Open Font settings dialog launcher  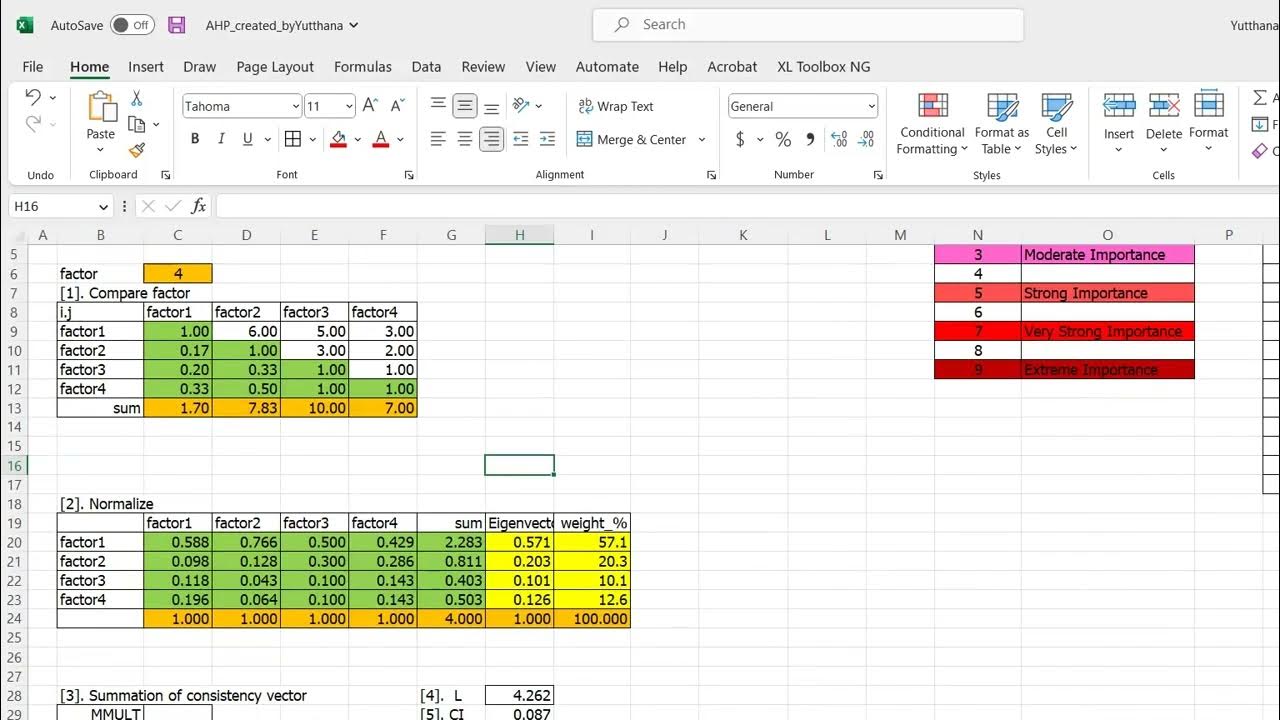pyautogui.click(x=409, y=175)
